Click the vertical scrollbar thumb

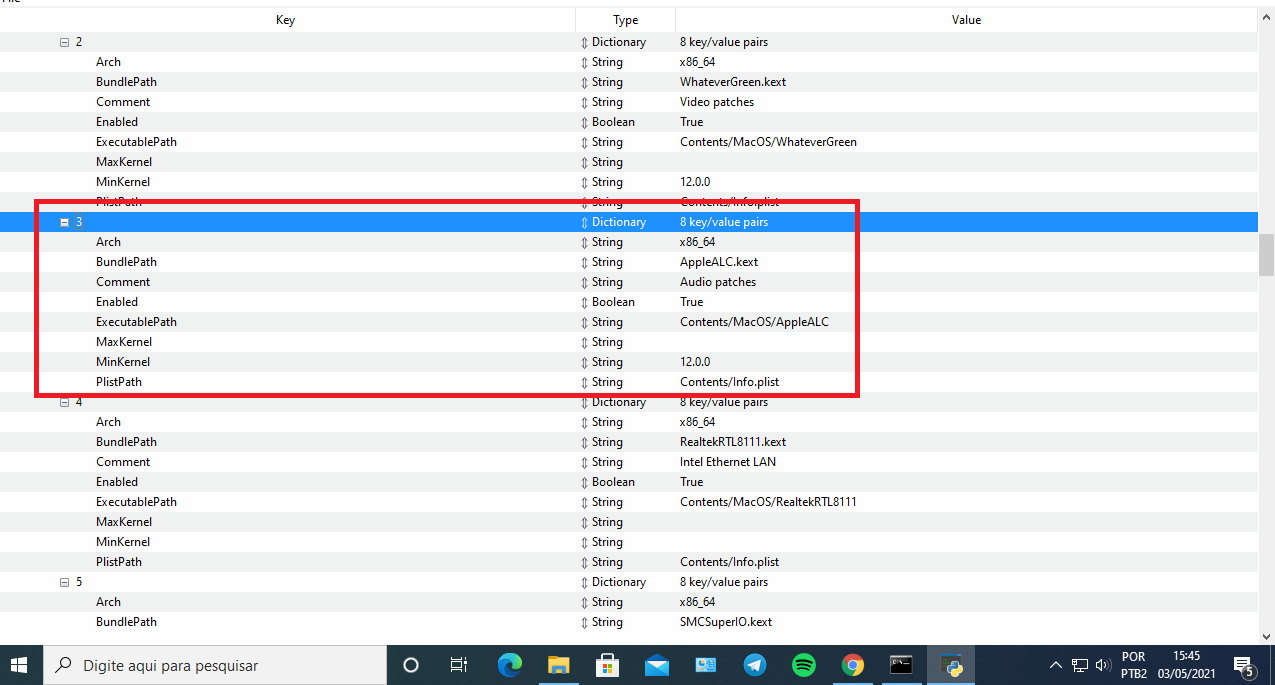(x=1266, y=254)
